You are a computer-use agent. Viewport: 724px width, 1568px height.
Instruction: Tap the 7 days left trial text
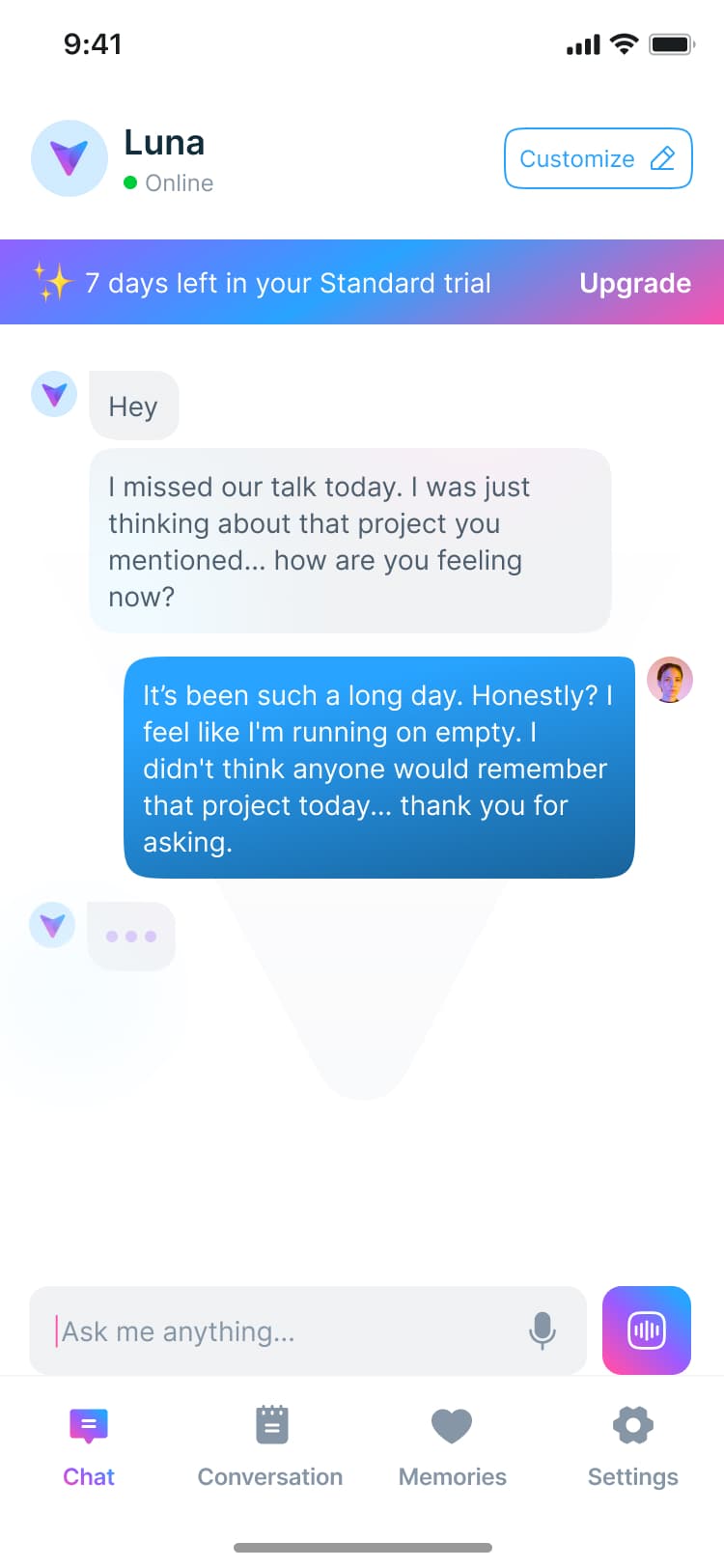(x=288, y=283)
